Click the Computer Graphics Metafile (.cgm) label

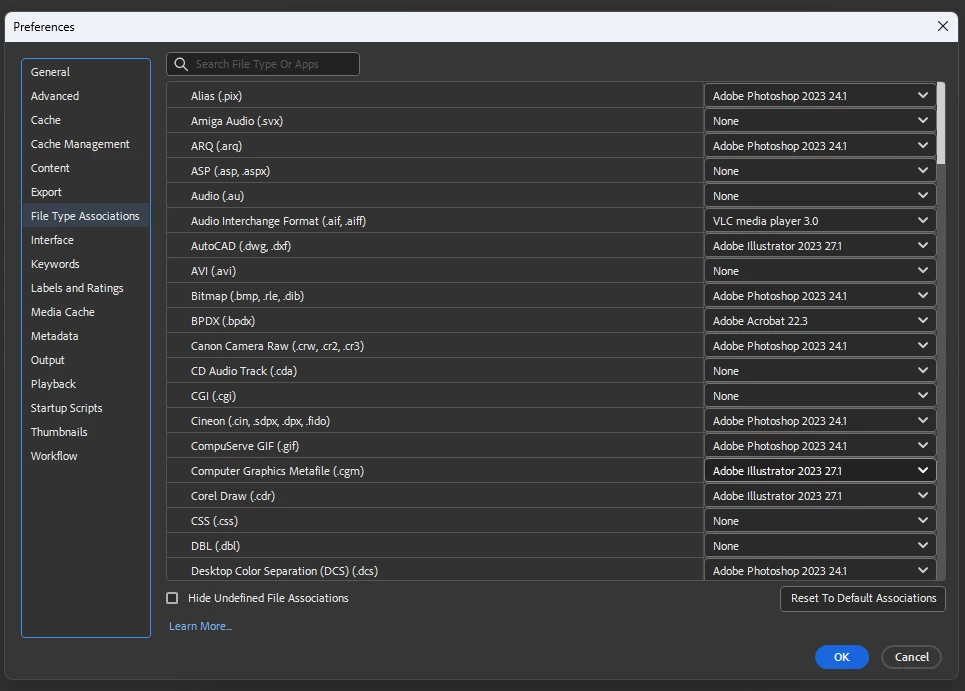tap(278, 471)
